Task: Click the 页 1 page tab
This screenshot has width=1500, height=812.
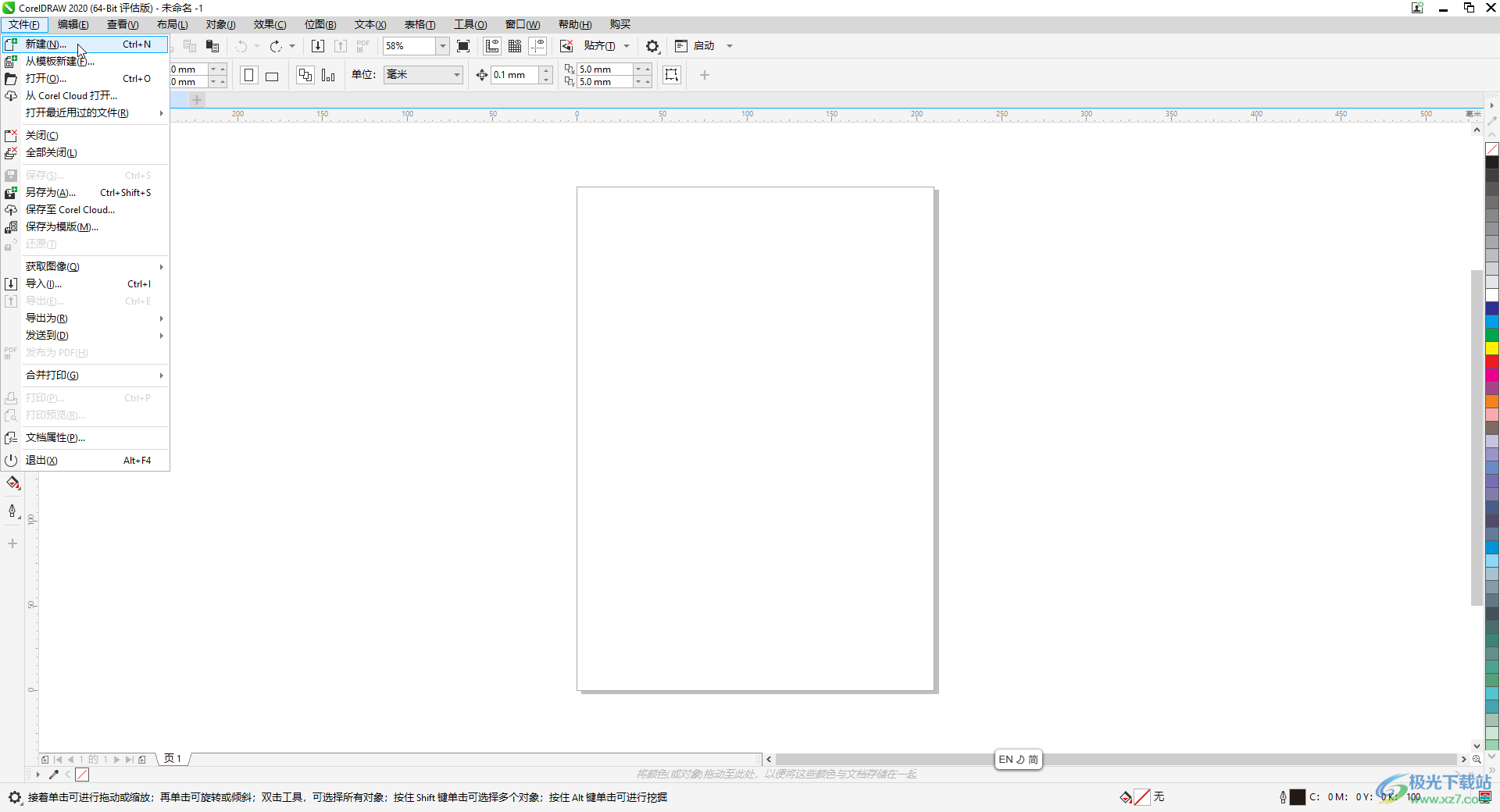Action: [x=173, y=759]
